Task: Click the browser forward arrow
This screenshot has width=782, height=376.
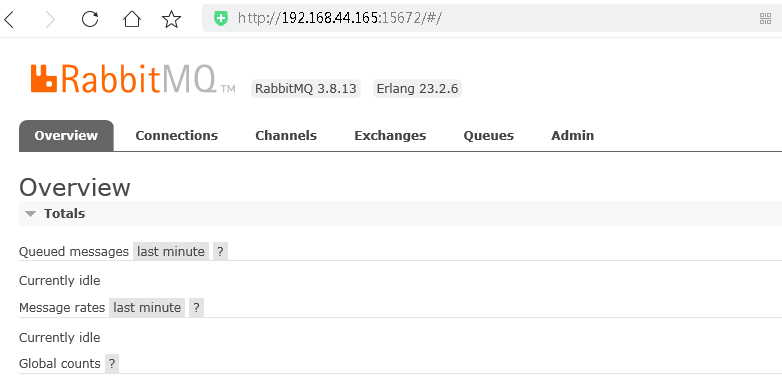Action: pyautogui.click(x=50, y=19)
